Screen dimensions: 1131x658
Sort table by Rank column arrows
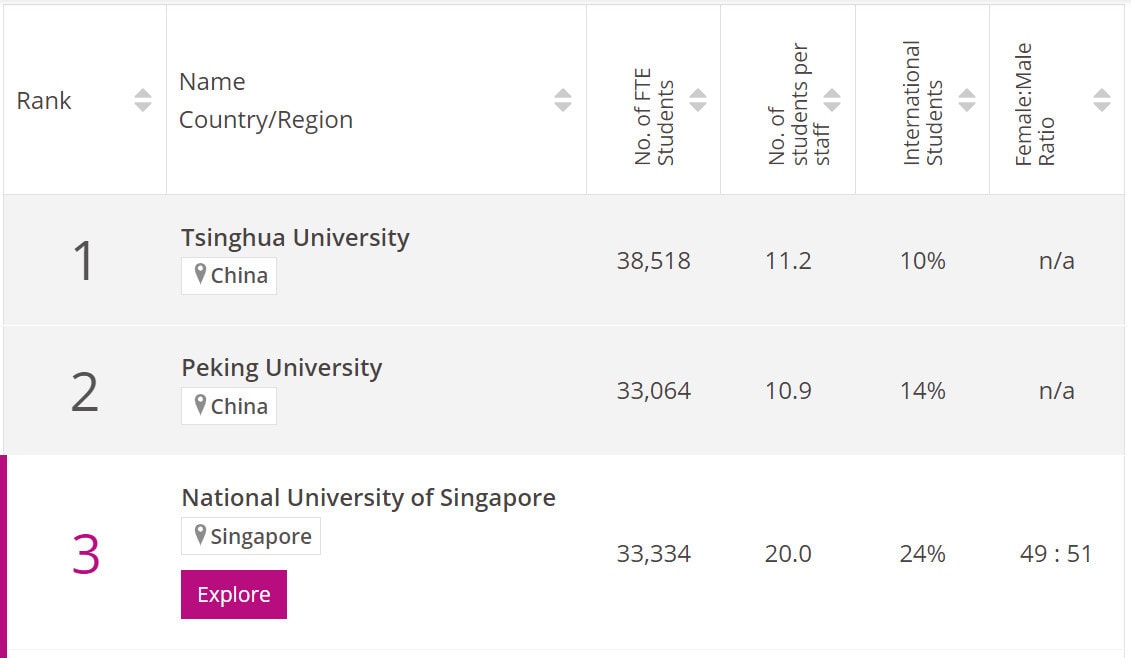[143, 100]
